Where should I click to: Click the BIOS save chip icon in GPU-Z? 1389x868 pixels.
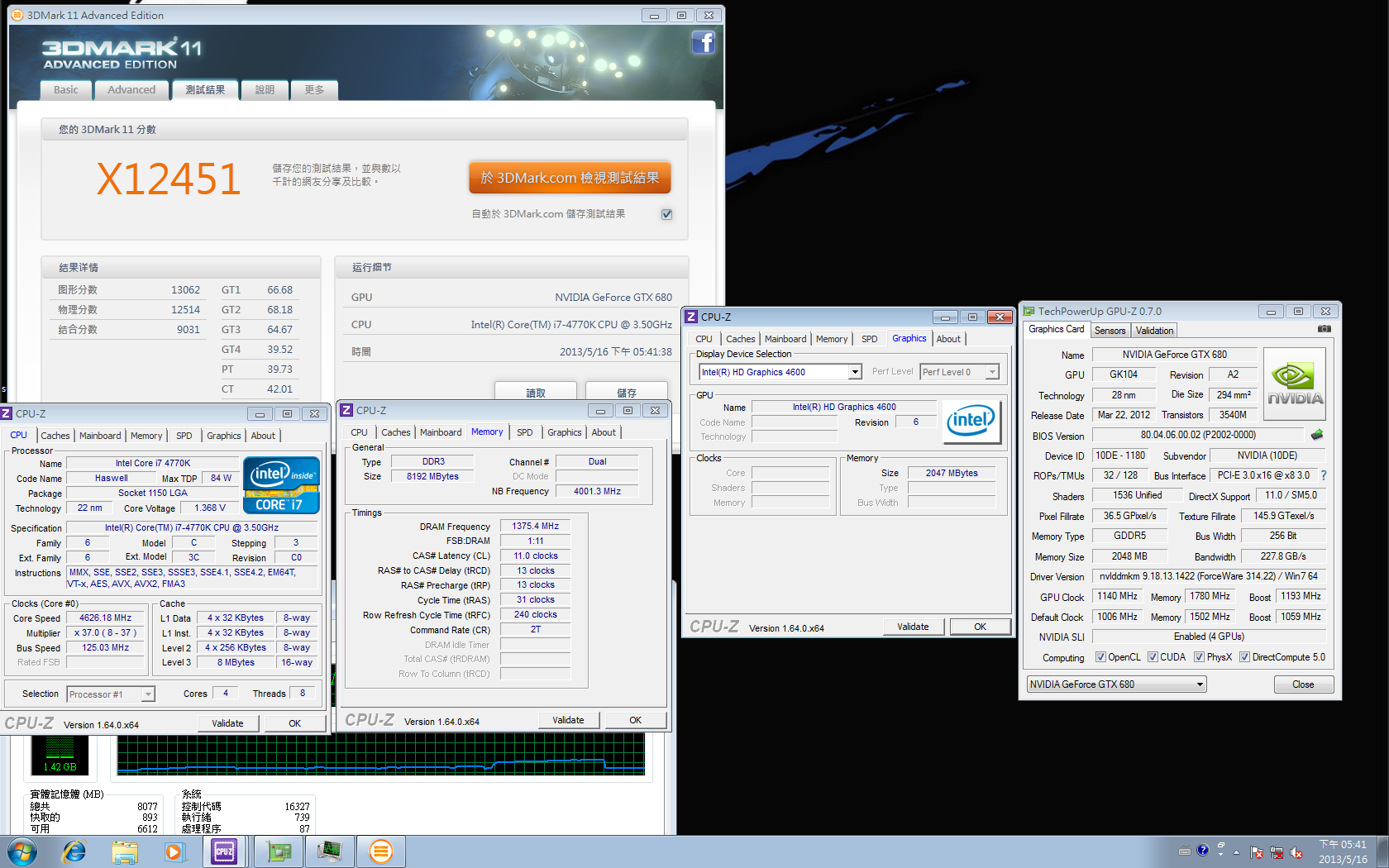(1317, 435)
